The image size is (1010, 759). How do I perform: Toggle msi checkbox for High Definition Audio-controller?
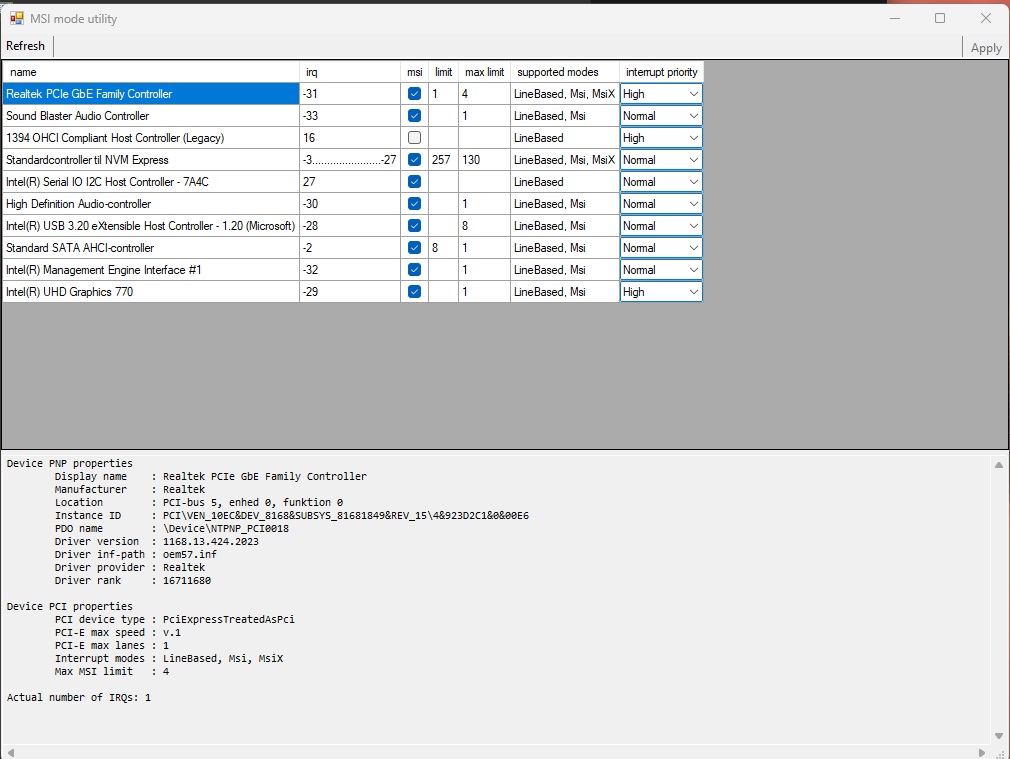414,204
